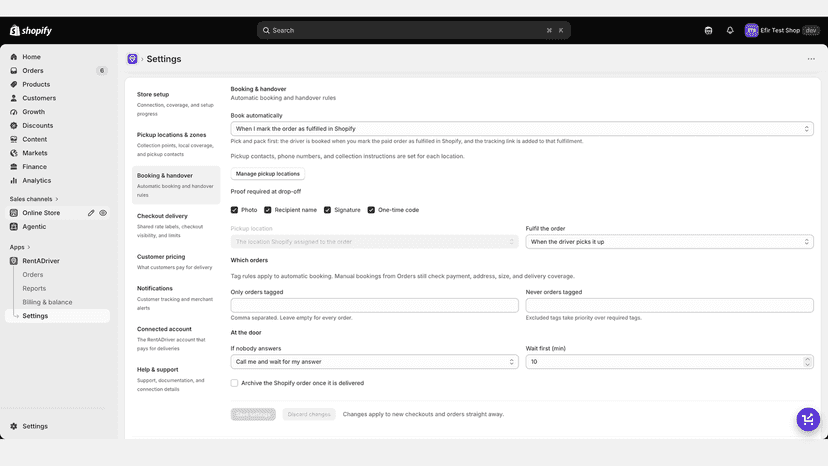This screenshot has width=828, height=466.
Task: Click the Only orders tagged field
Action: coord(374,305)
